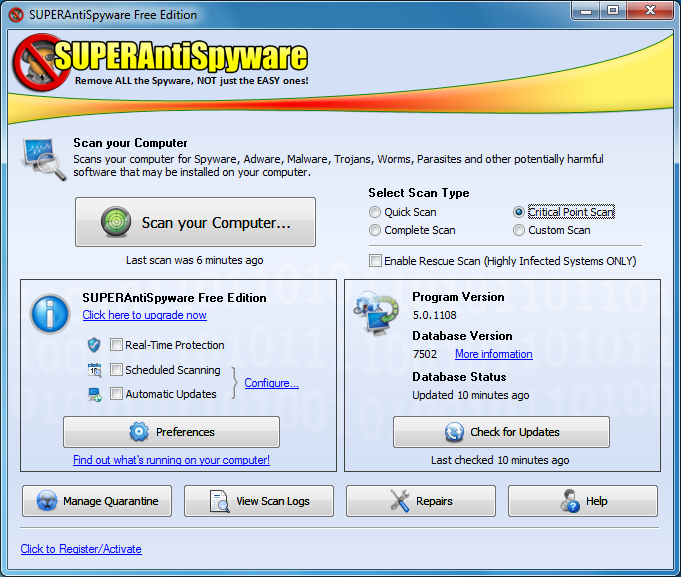
Task: Enable Real-Time Protection checkbox
Action: (x=117, y=345)
